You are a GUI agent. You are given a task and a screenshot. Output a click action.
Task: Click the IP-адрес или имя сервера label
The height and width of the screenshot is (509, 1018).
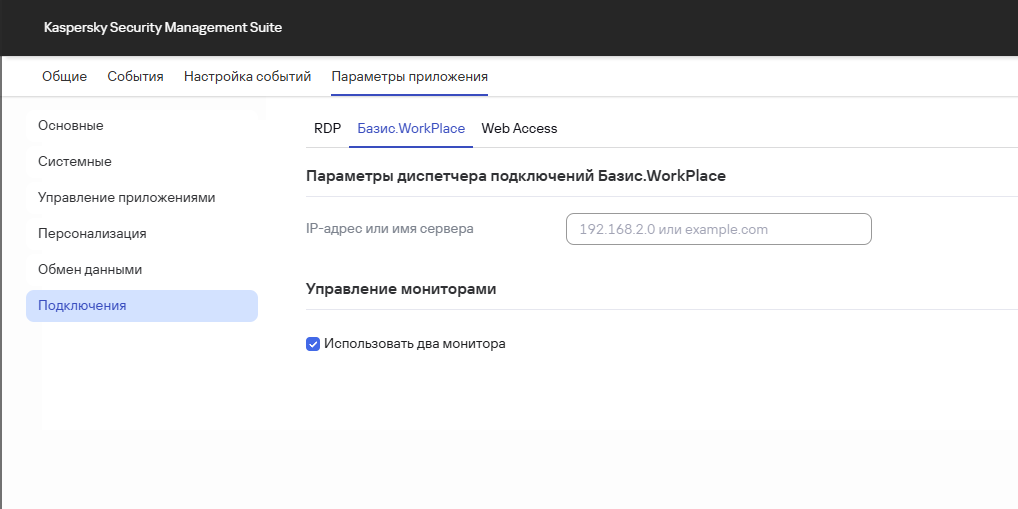pos(389,229)
